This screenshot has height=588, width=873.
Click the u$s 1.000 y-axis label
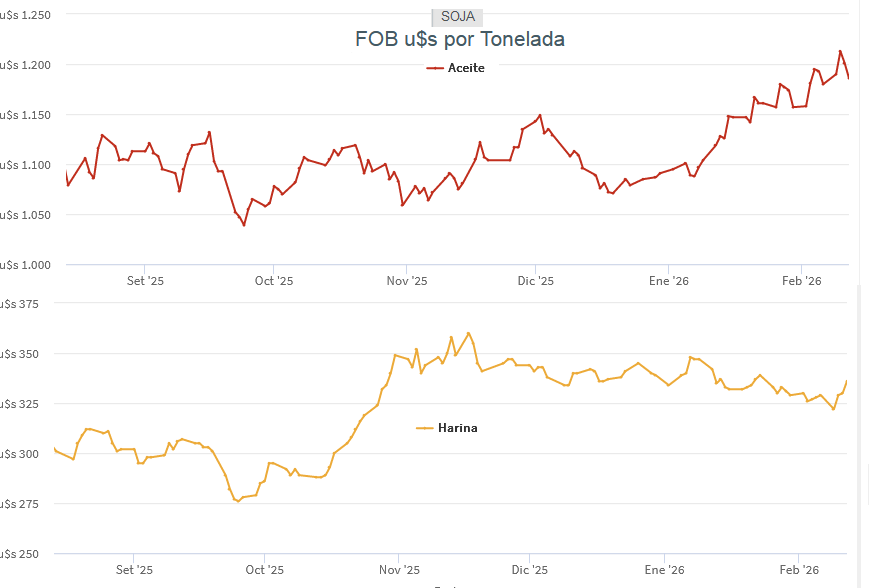pyautogui.click(x=27, y=264)
